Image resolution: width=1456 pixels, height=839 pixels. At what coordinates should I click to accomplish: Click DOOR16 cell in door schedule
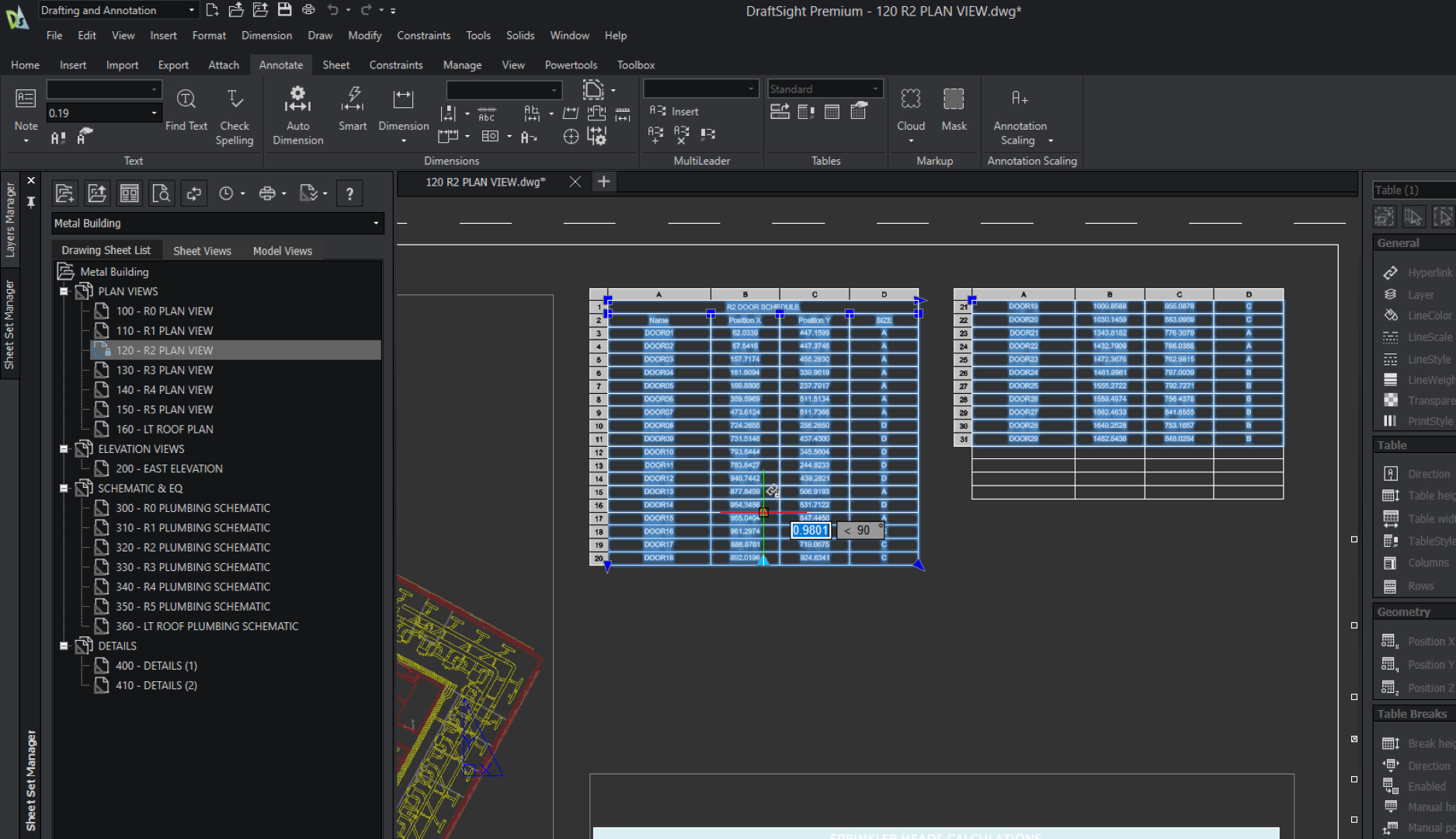coord(659,531)
